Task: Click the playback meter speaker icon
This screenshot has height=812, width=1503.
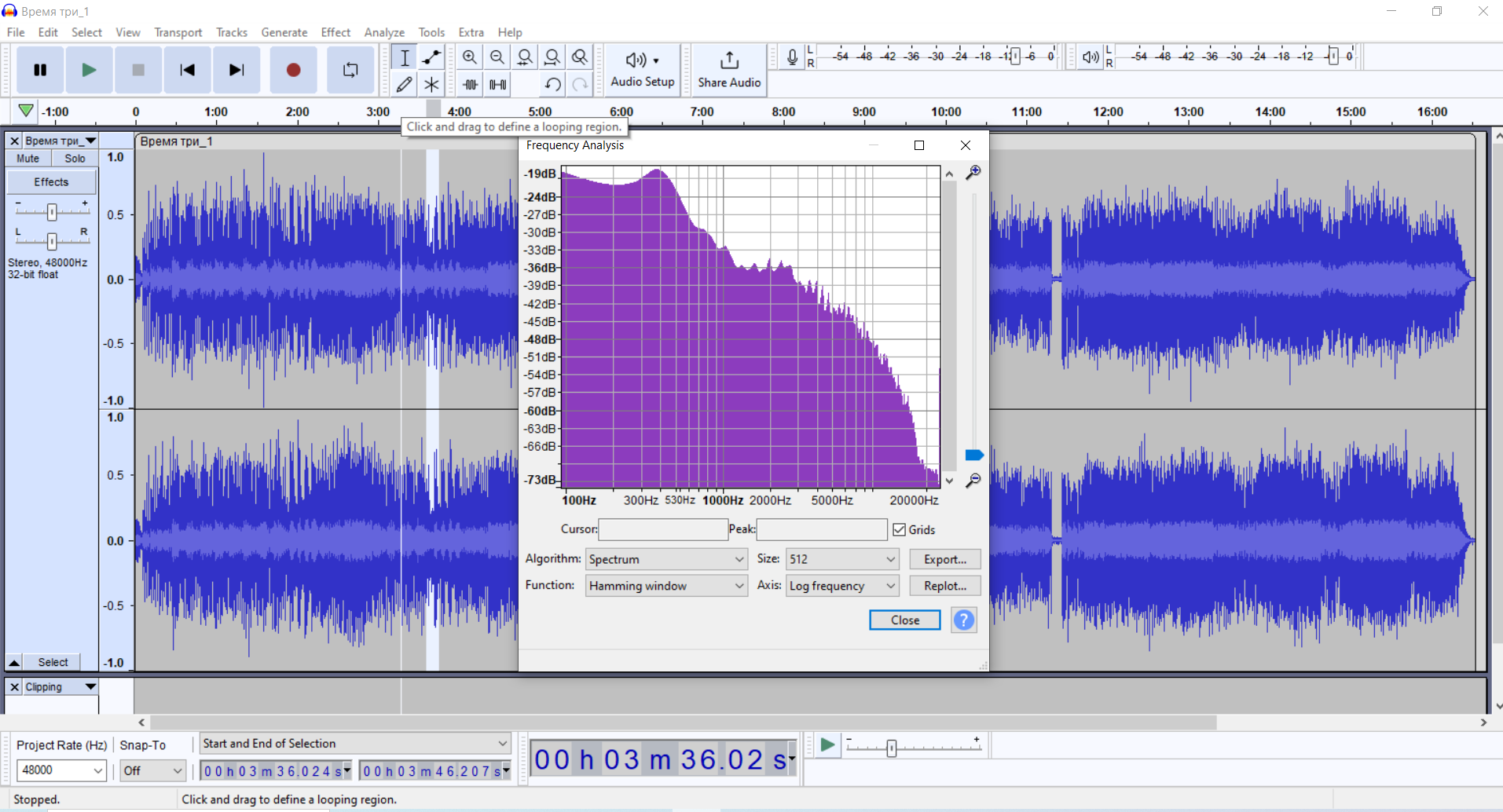Action: pos(1091,57)
